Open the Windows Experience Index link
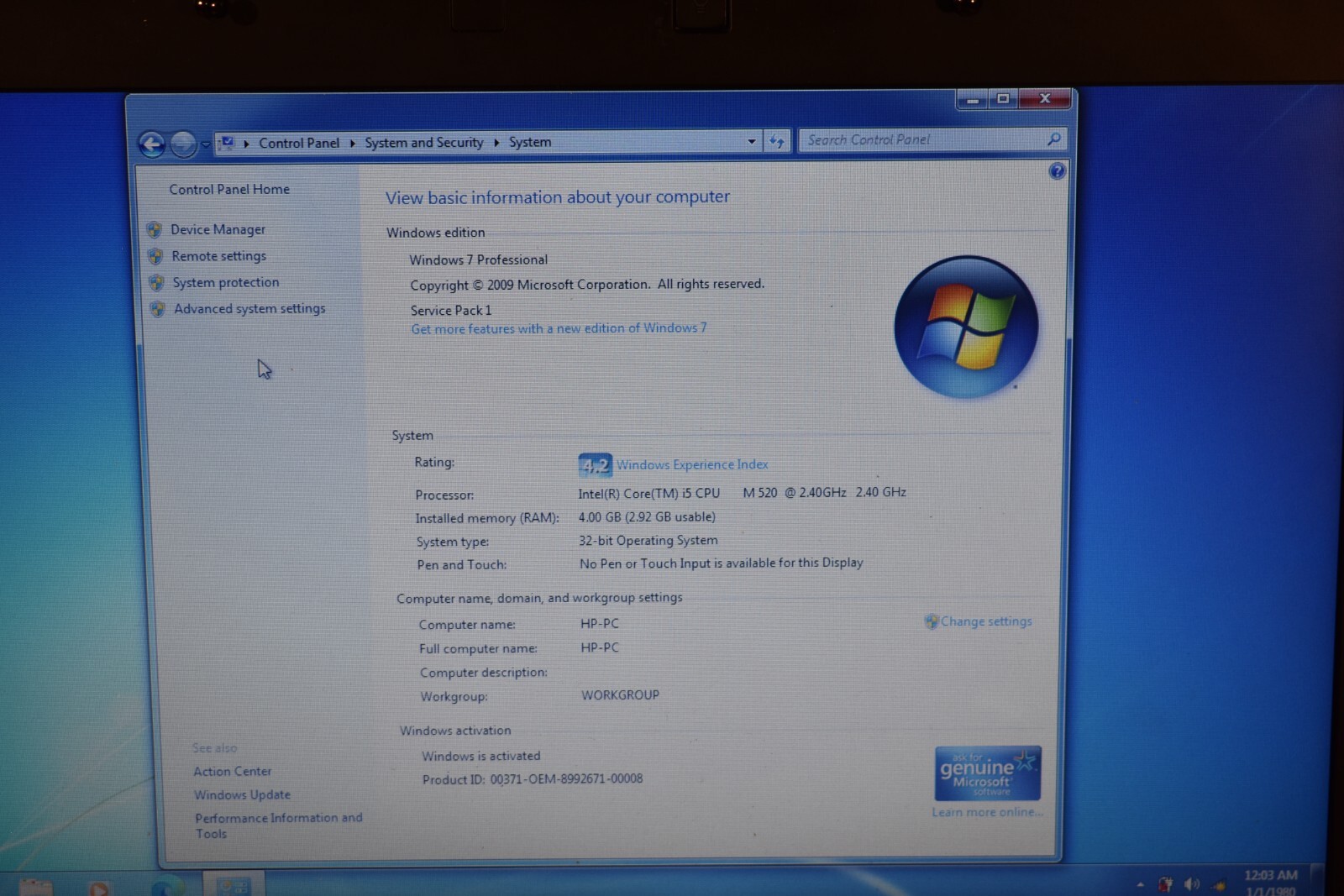The image size is (1344, 896). (692, 464)
